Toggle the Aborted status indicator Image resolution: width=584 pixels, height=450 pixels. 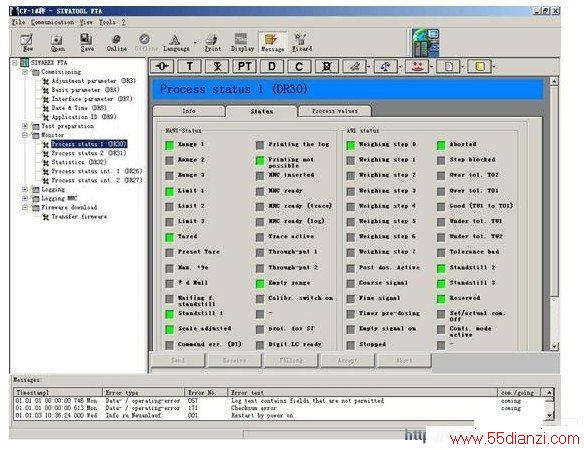point(441,145)
